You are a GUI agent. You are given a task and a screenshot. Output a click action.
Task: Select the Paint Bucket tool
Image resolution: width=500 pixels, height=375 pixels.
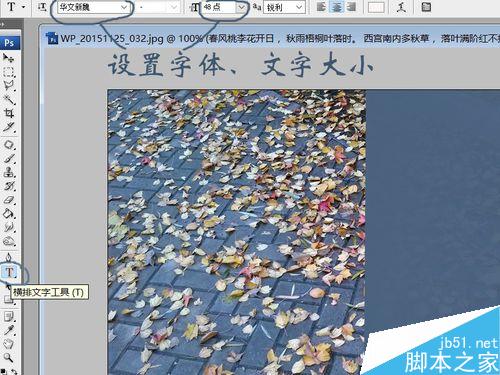pyautogui.click(x=9, y=213)
